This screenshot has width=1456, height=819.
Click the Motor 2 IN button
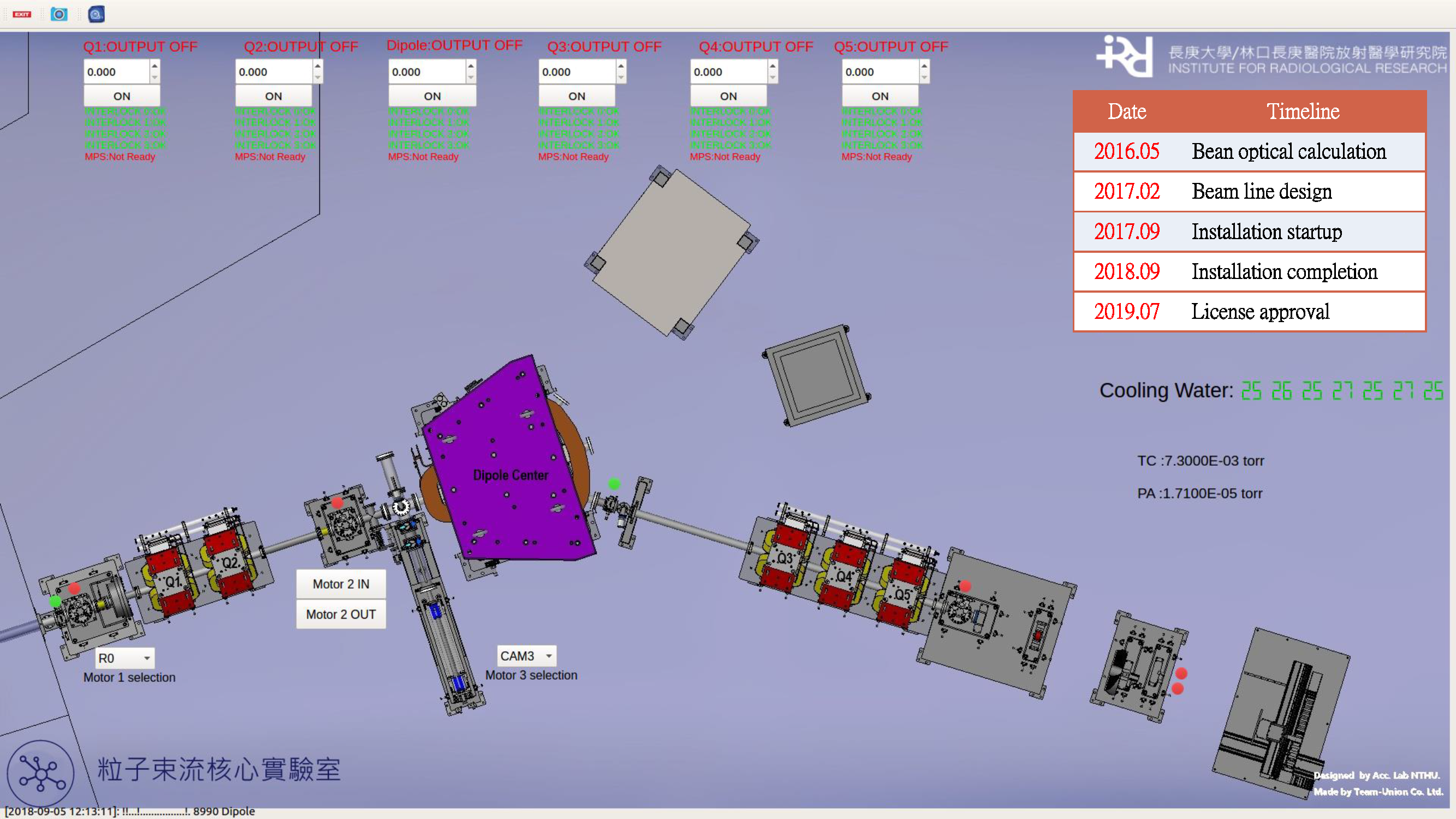click(x=341, y=584)
